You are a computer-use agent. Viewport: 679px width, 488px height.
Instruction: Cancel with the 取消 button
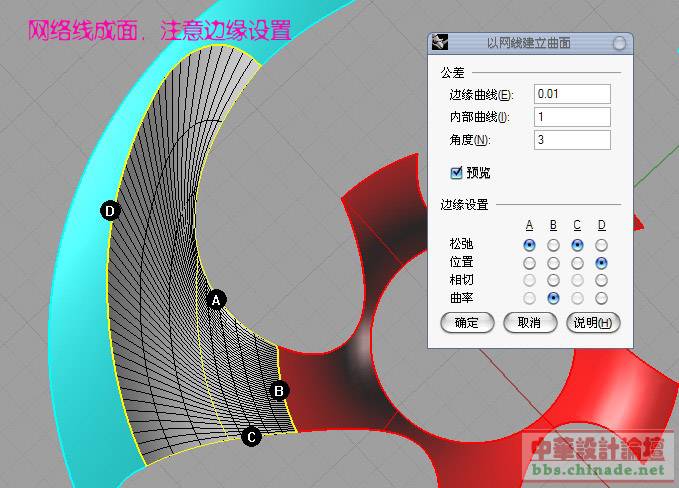(530, 323)
